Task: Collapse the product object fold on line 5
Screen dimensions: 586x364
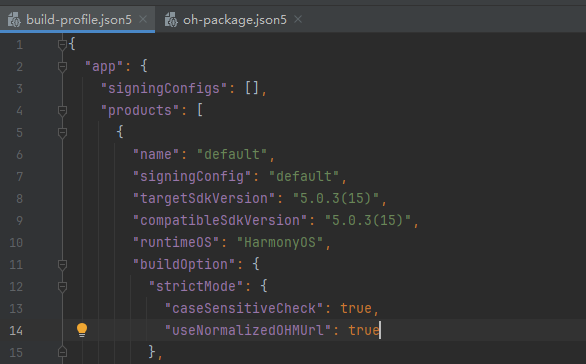Action: click(x=62, y=133)
